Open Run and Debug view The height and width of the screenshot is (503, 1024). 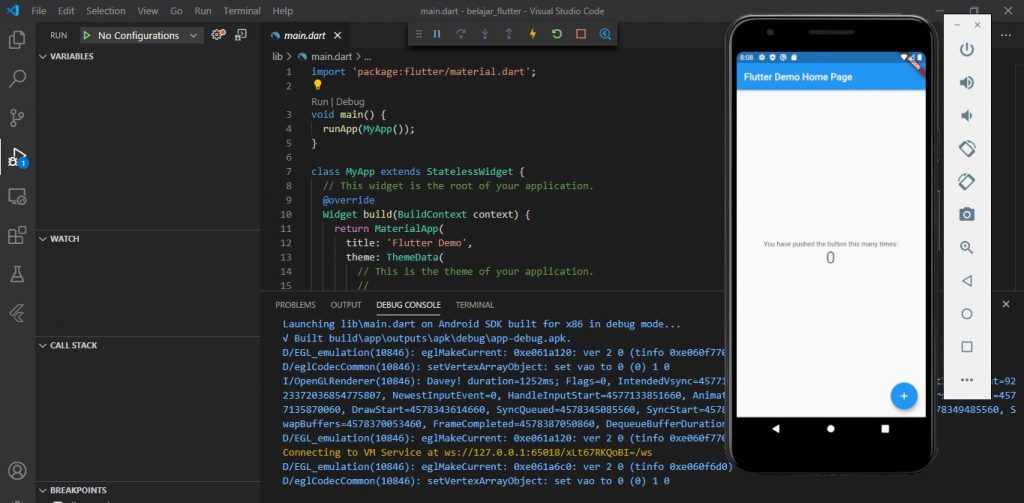click(x=17, y=157)
